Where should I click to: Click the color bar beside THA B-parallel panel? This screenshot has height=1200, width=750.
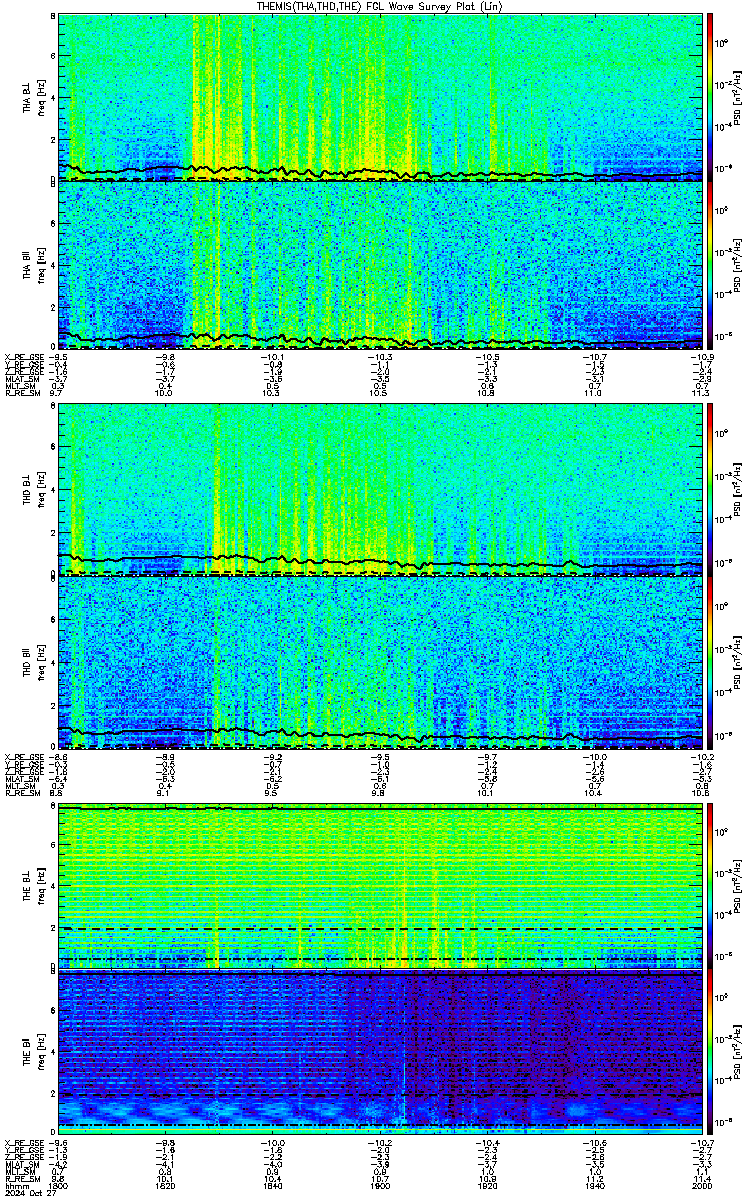(x=711, y=265)
